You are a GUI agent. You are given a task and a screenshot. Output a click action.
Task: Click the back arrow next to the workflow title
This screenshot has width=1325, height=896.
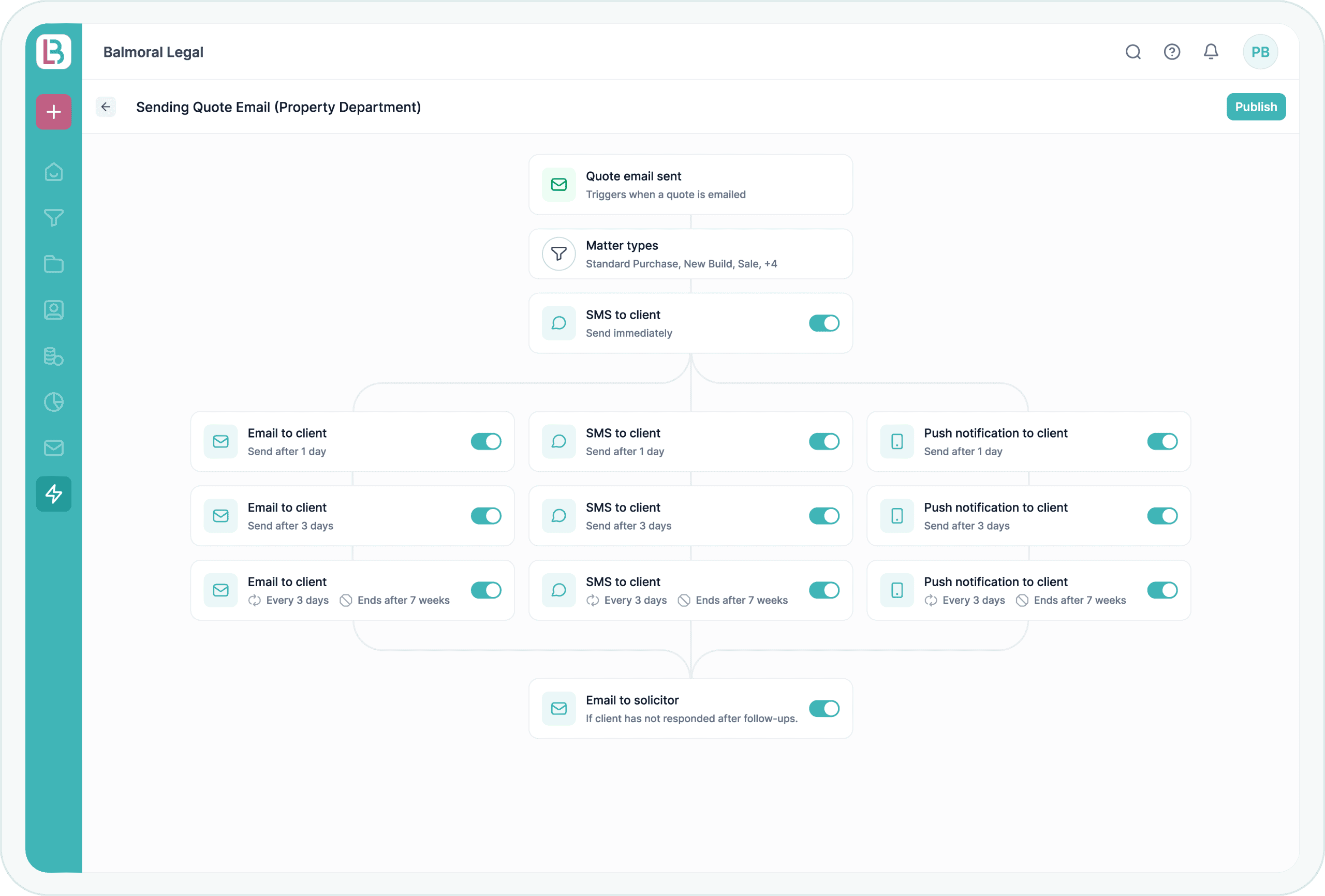(x=106, y=107)
